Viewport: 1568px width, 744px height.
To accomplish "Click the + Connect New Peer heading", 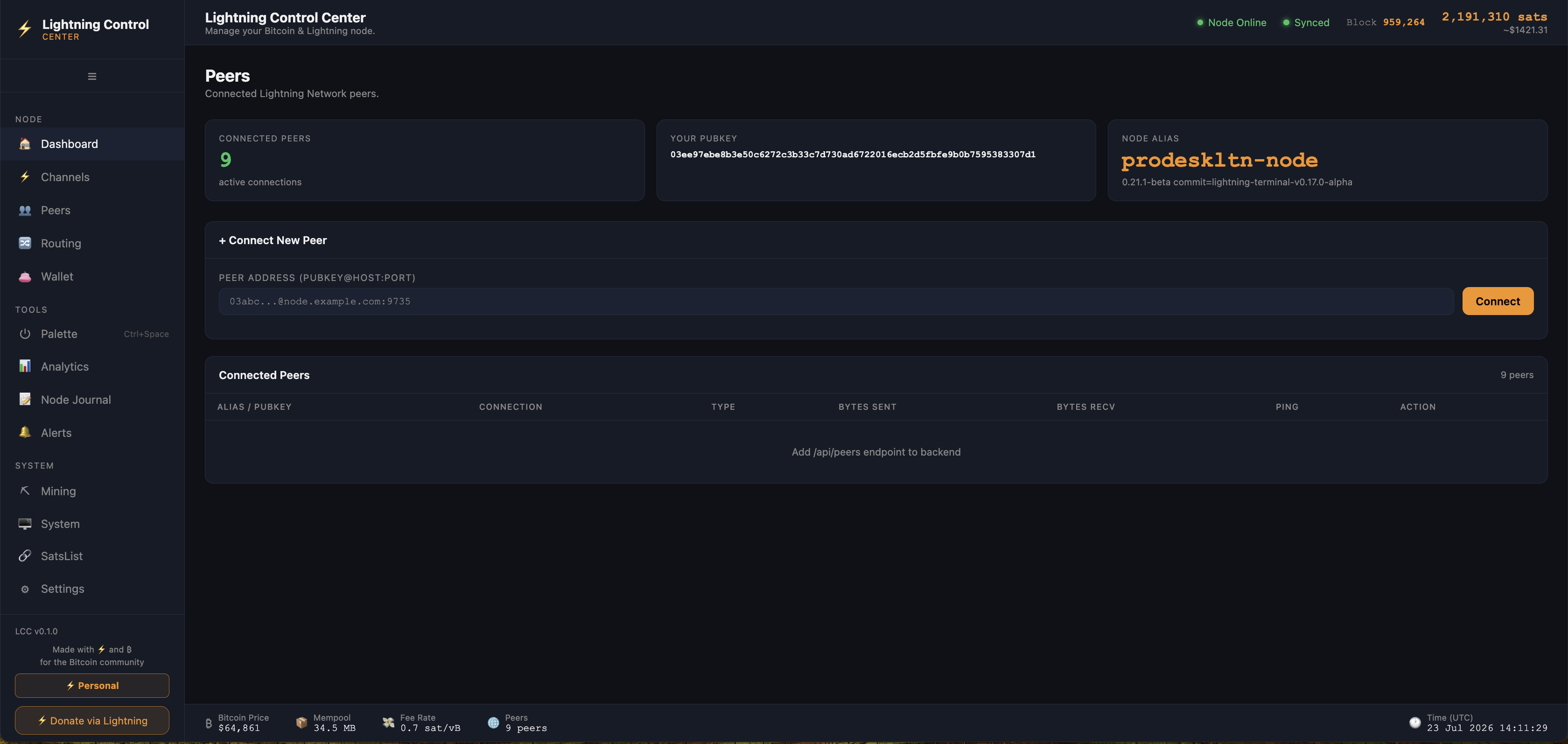I will [273, 240].
